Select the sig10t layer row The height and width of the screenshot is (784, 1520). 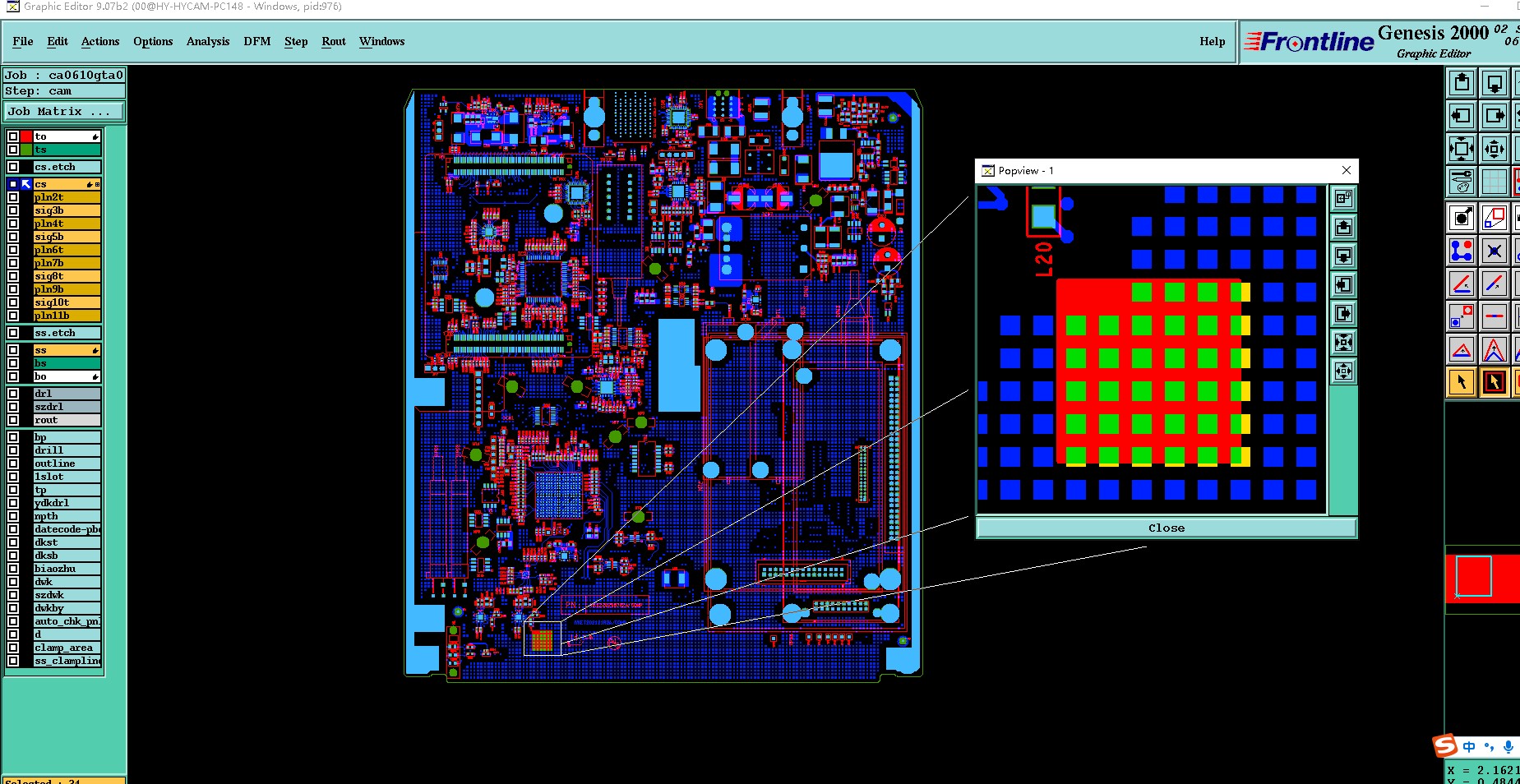(x=67, y=302)
